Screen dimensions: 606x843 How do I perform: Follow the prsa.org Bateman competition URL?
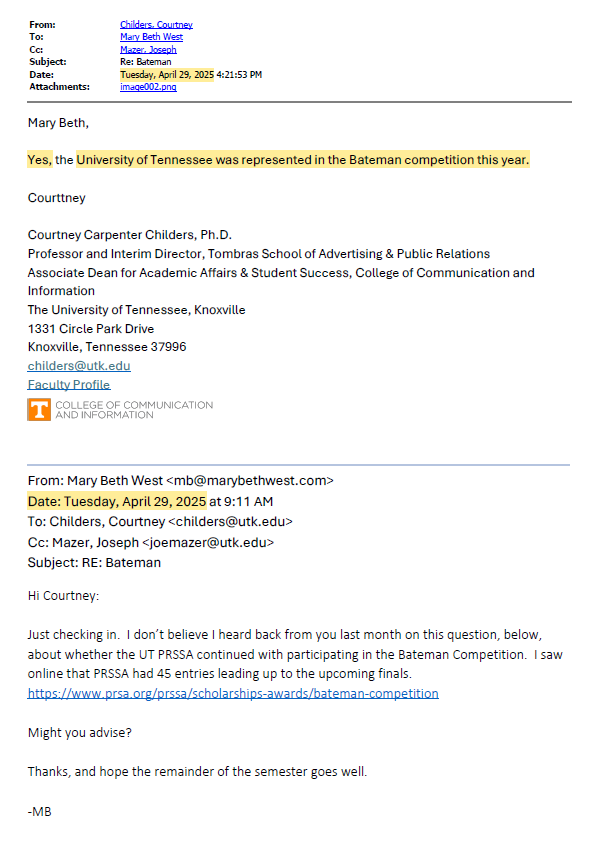pos(233,693)
